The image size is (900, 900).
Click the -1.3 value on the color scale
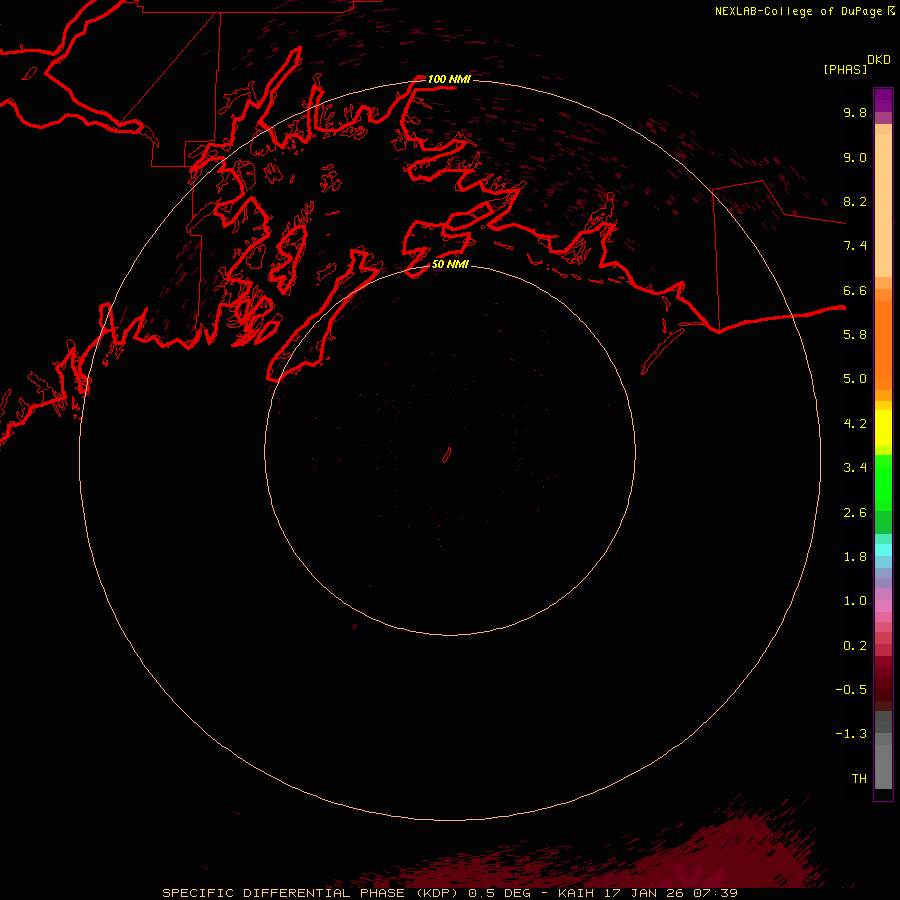point(851,734)
